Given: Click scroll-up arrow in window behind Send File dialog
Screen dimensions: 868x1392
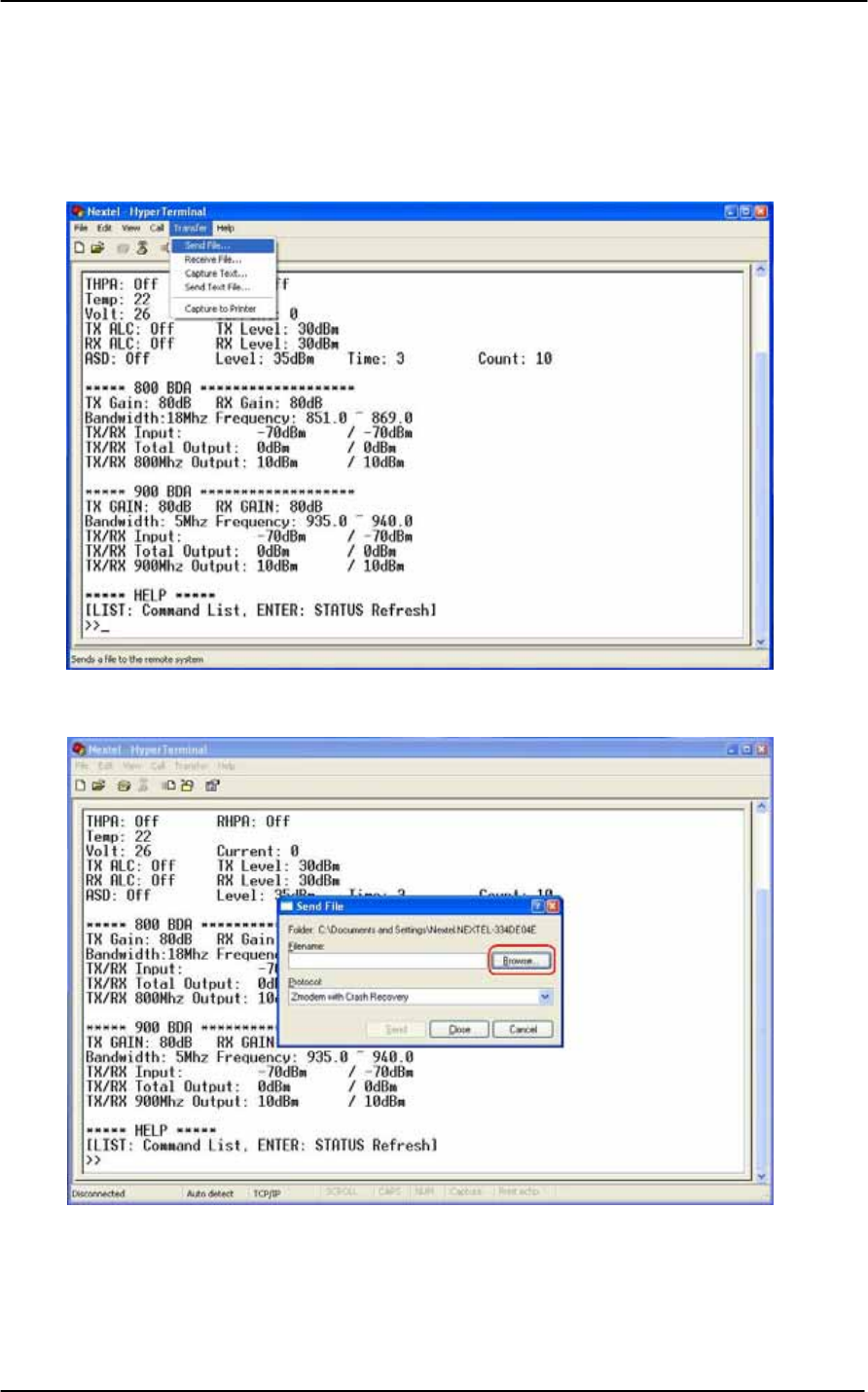Looking at the screenshot, I should [761, 807].
